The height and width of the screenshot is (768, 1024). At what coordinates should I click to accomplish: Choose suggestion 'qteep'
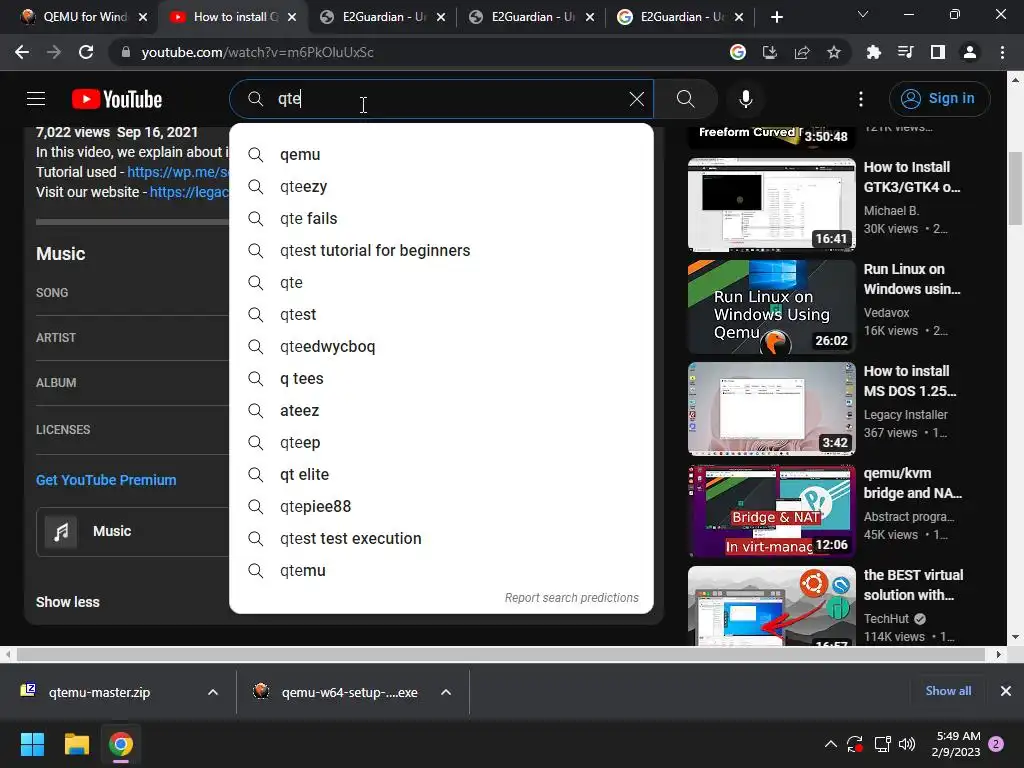[441, 442]
